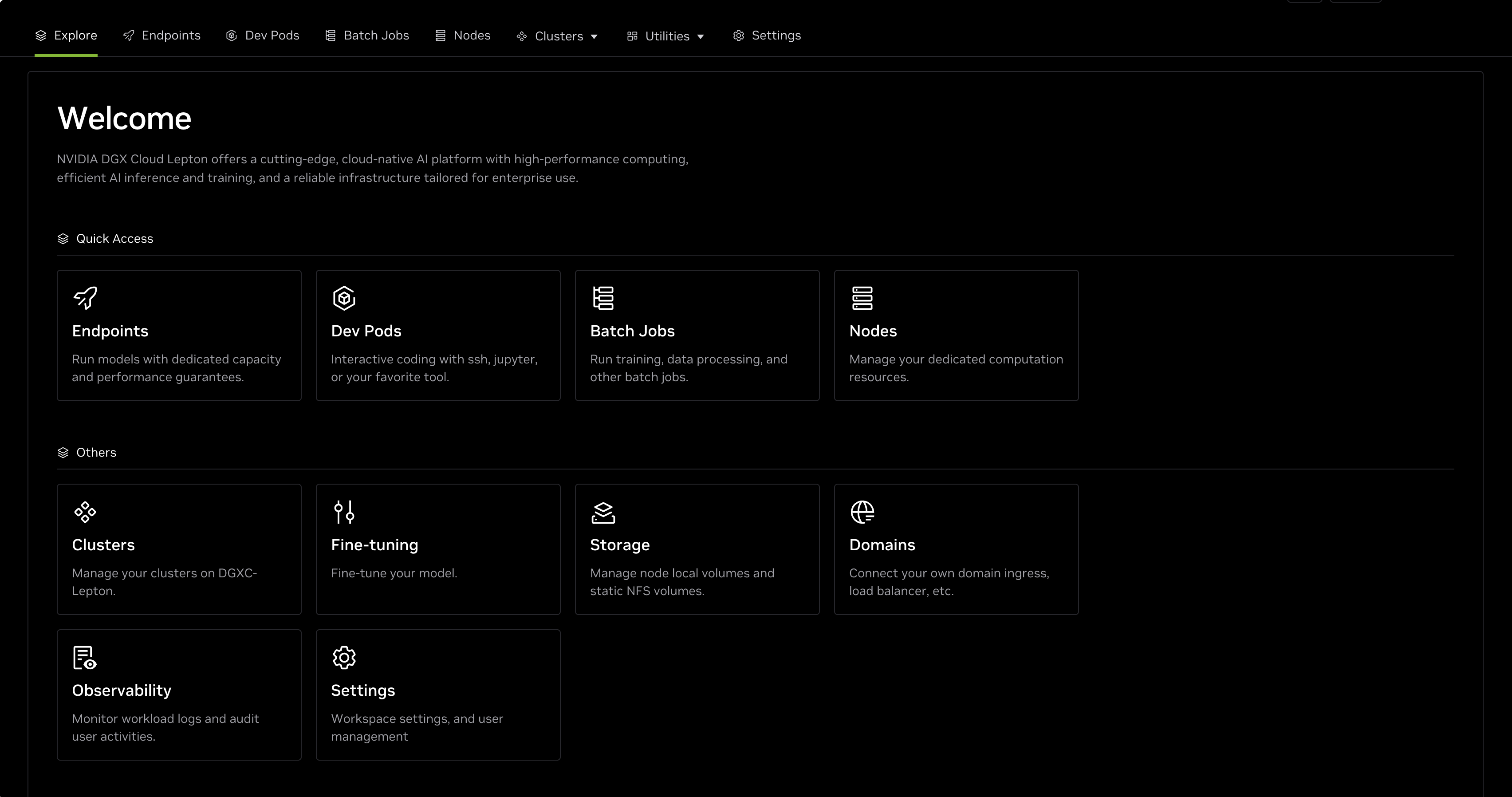This screenshot has height=797, width=1512.
Task: Click the Observability log-eye icon
Action: (85, 657)
